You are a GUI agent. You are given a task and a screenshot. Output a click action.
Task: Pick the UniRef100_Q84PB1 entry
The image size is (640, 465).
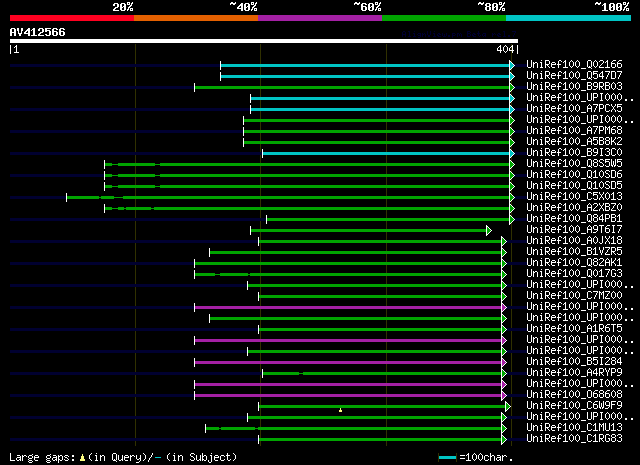tap(574, 218)
